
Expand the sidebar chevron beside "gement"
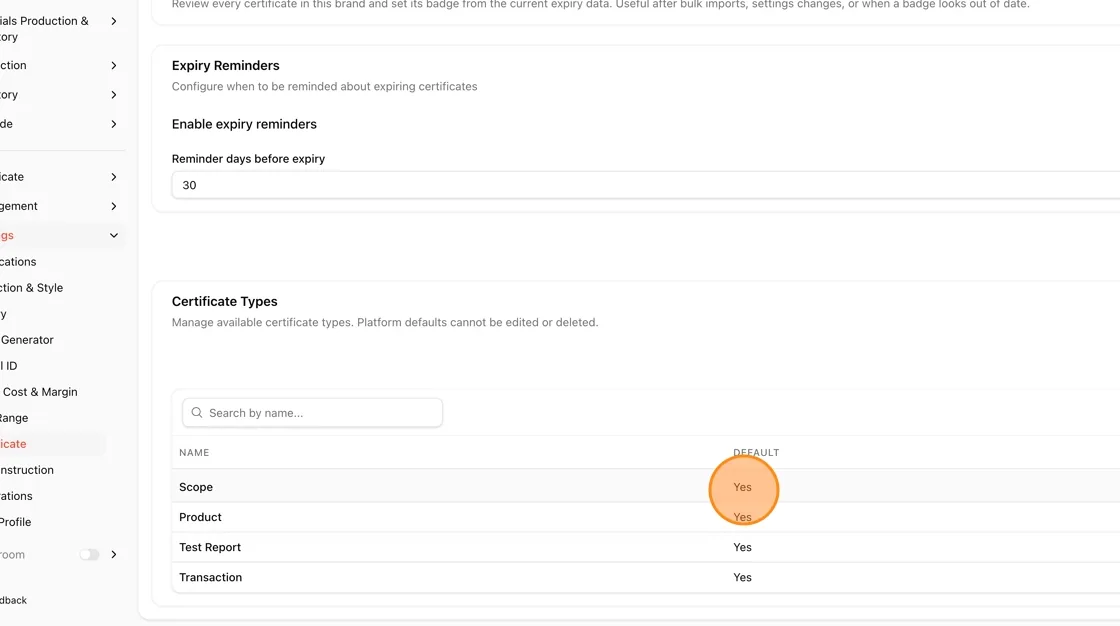(x=114, y=207)
